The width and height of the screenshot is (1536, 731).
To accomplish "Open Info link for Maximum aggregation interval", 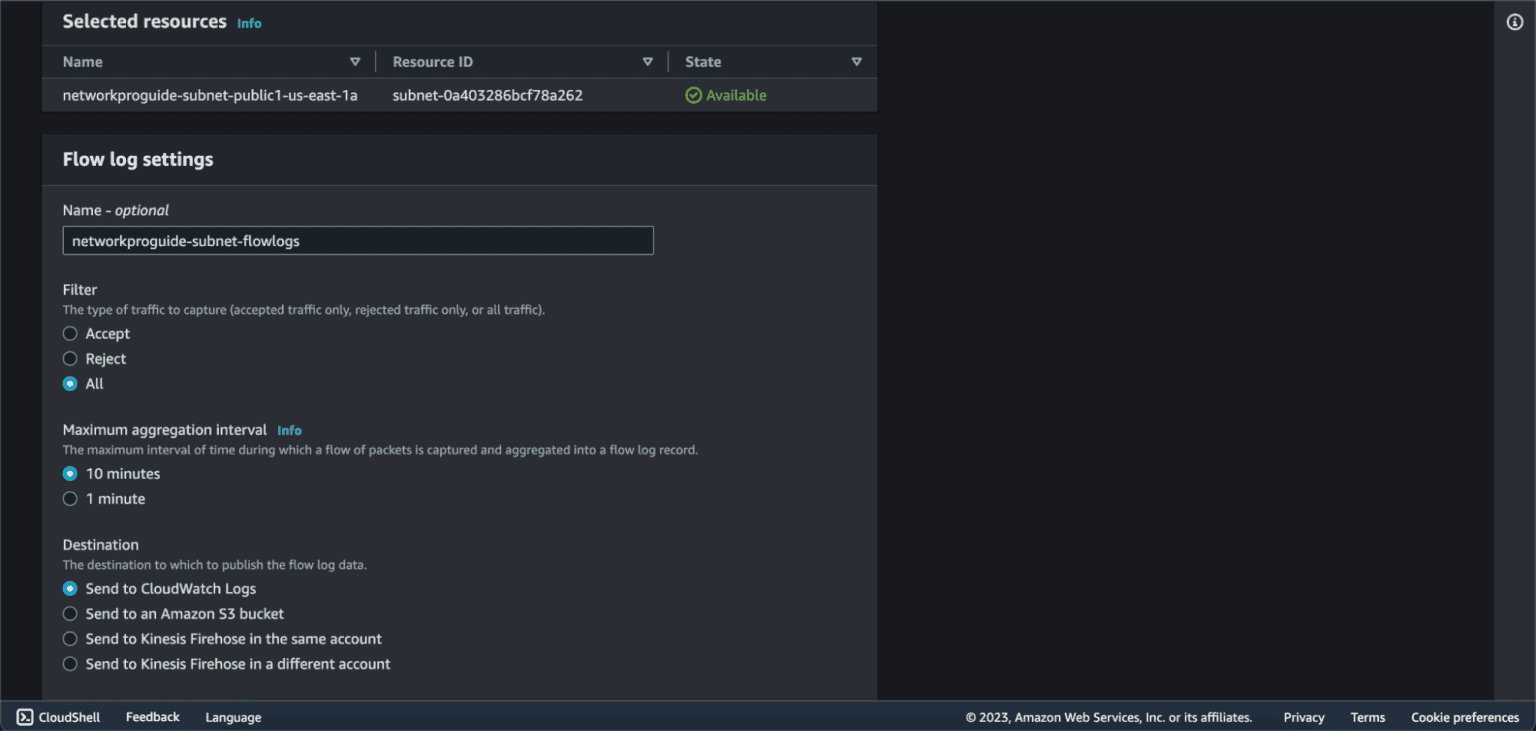I will pos(289,430).
